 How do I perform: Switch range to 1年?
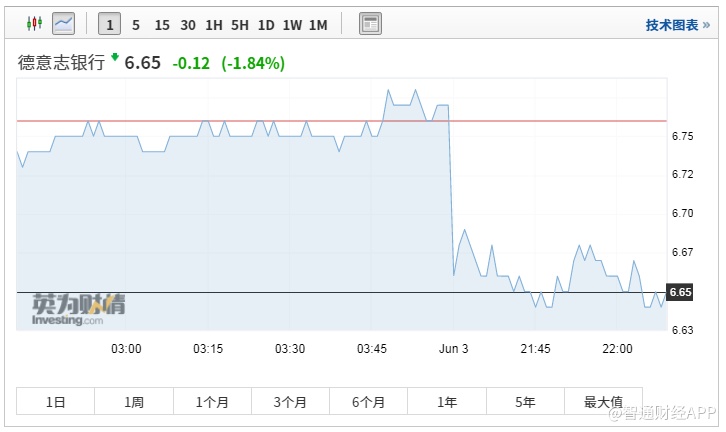[x=447, y=402]
